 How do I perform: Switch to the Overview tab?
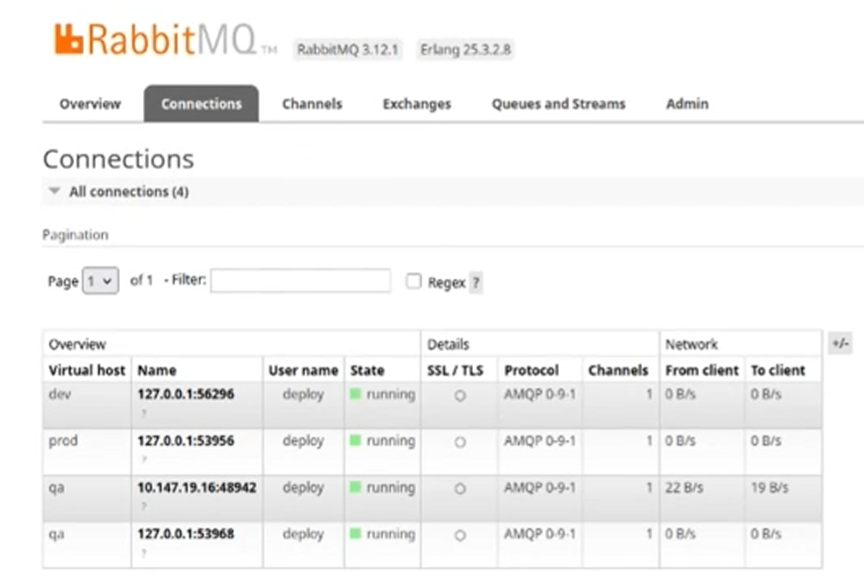pyautogui.click(x=90, y=104)
